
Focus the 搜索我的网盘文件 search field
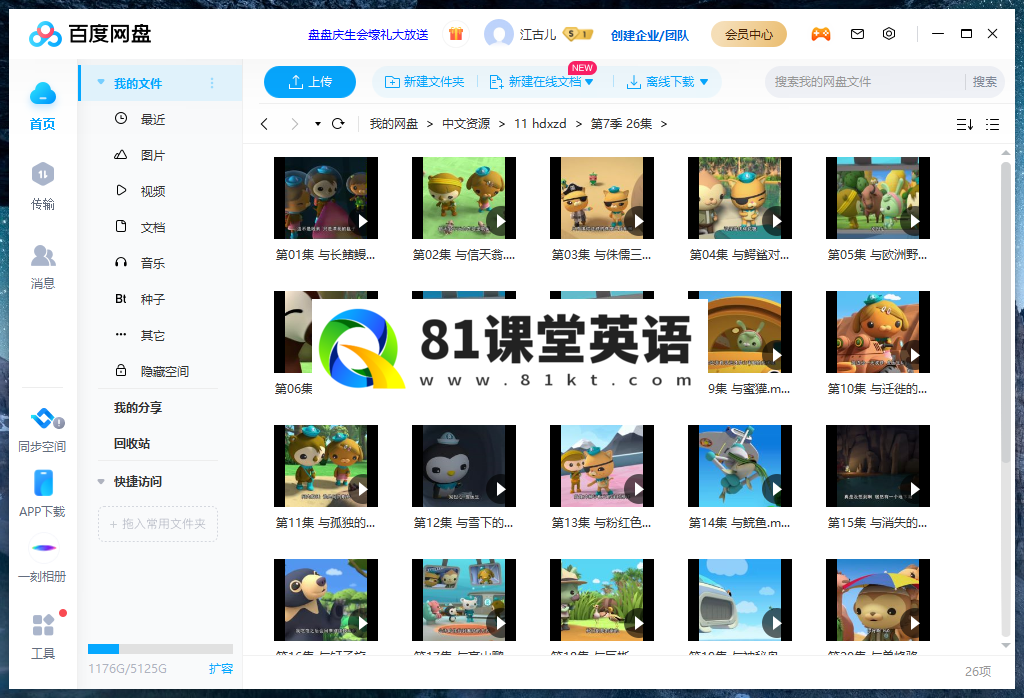point(864,82)
